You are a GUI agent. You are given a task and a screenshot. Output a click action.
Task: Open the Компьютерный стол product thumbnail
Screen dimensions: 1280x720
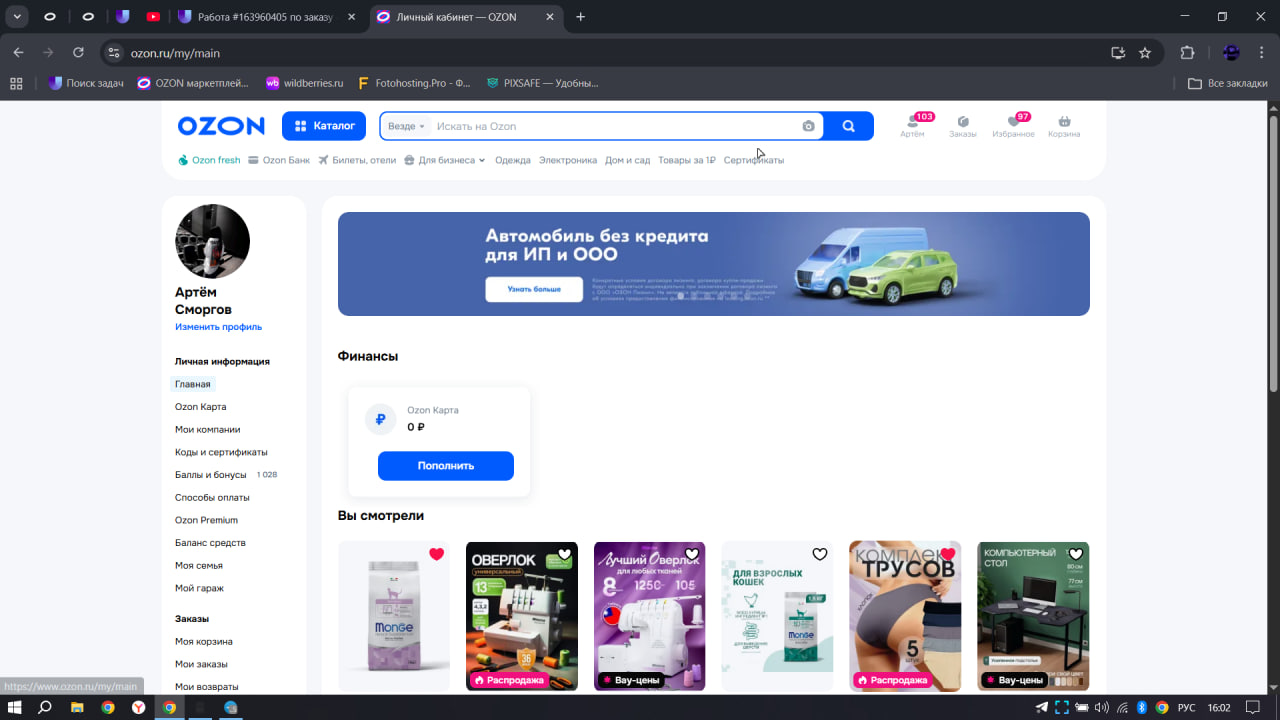[x=1033, y=616]
